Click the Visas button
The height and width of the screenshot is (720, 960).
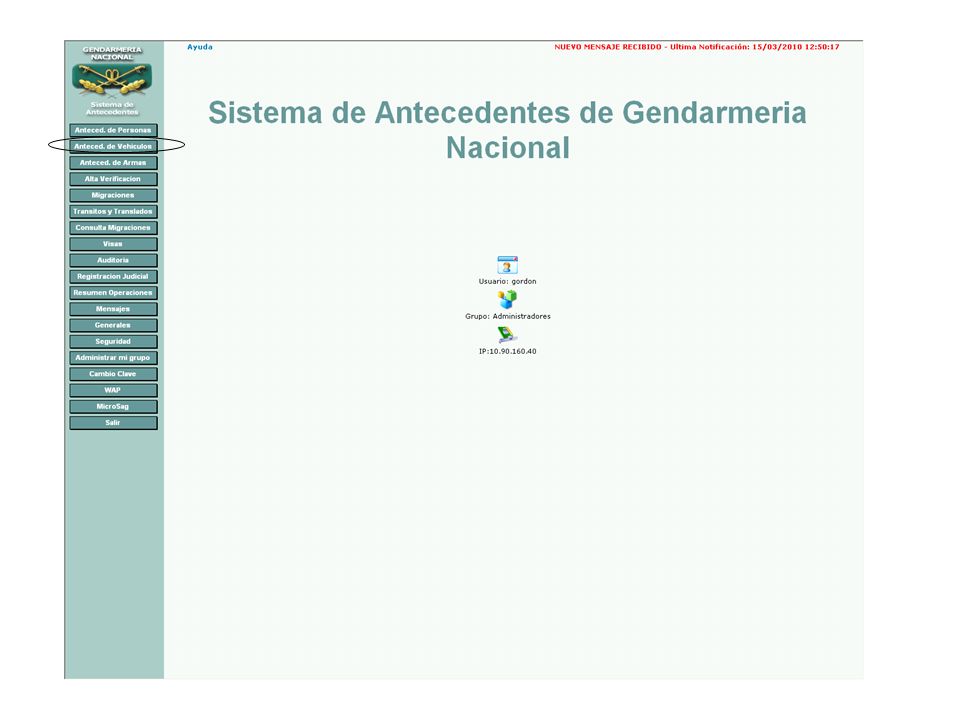[x=113, y=244]
